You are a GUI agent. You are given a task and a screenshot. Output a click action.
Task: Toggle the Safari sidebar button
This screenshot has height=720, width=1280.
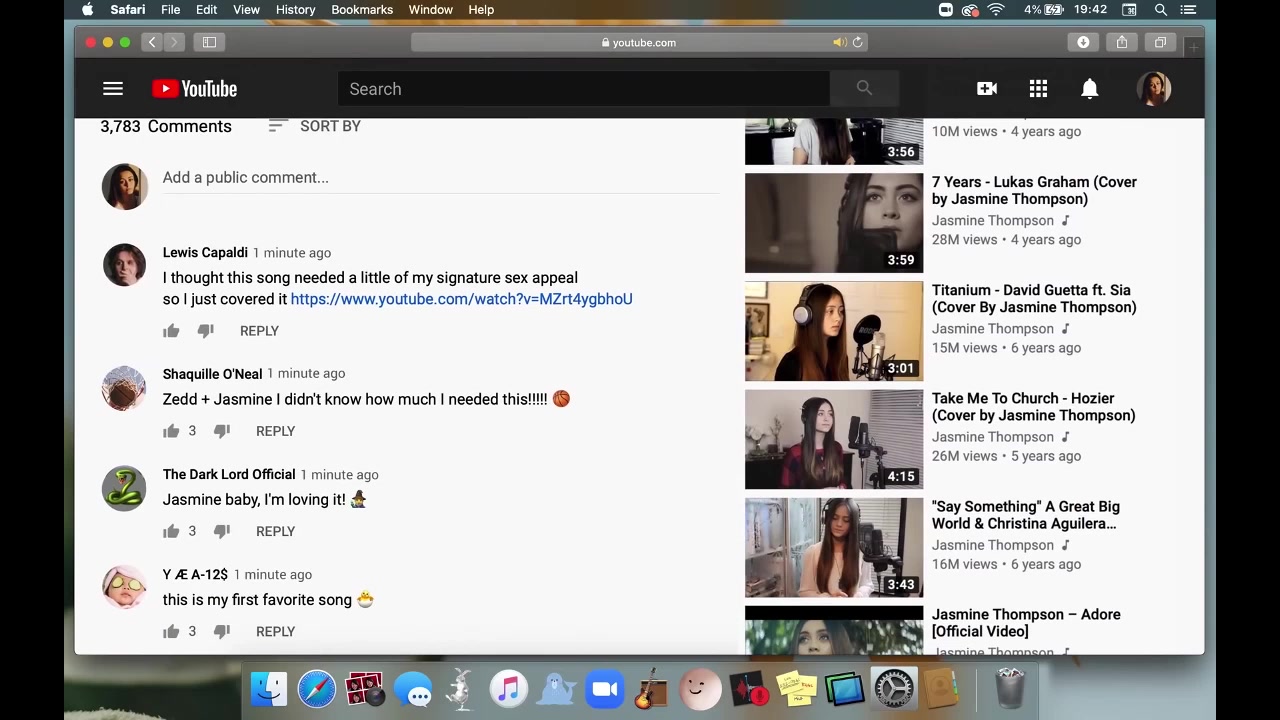point(209,42)
